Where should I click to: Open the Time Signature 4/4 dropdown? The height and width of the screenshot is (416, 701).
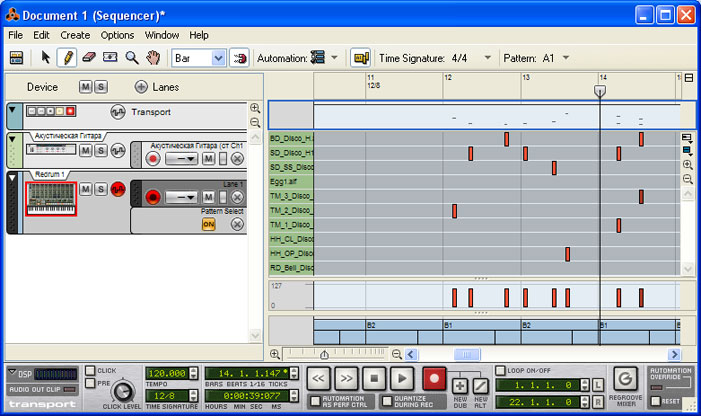(488, 58)
